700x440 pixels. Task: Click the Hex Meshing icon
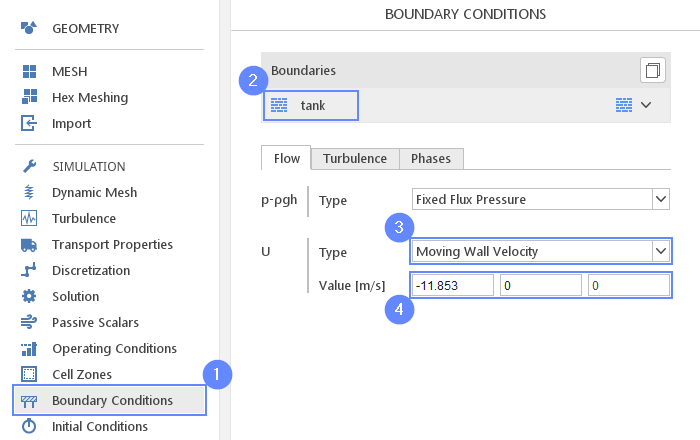click(29, 97)
